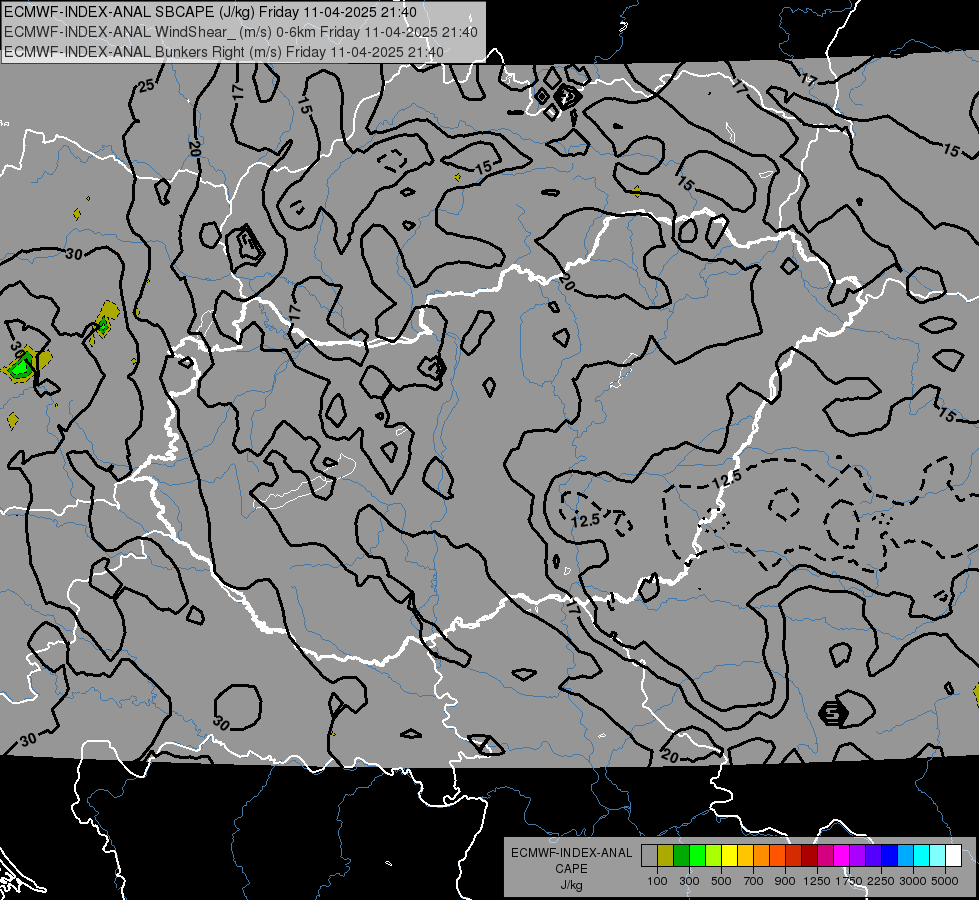This screenshot has height=900, width=979.
Task: Click the gray legend swatch below 100 J/kg
Action: (649, 855)
